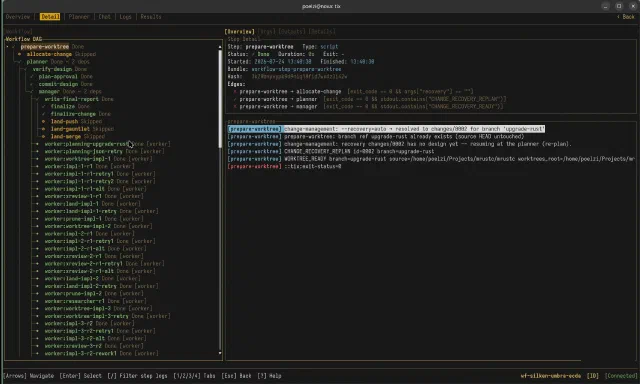Click the scroll-down arrow of the Workflow DAG
Image resolution: width=640 pixels, height=384 pixels.
click(220, 353)
